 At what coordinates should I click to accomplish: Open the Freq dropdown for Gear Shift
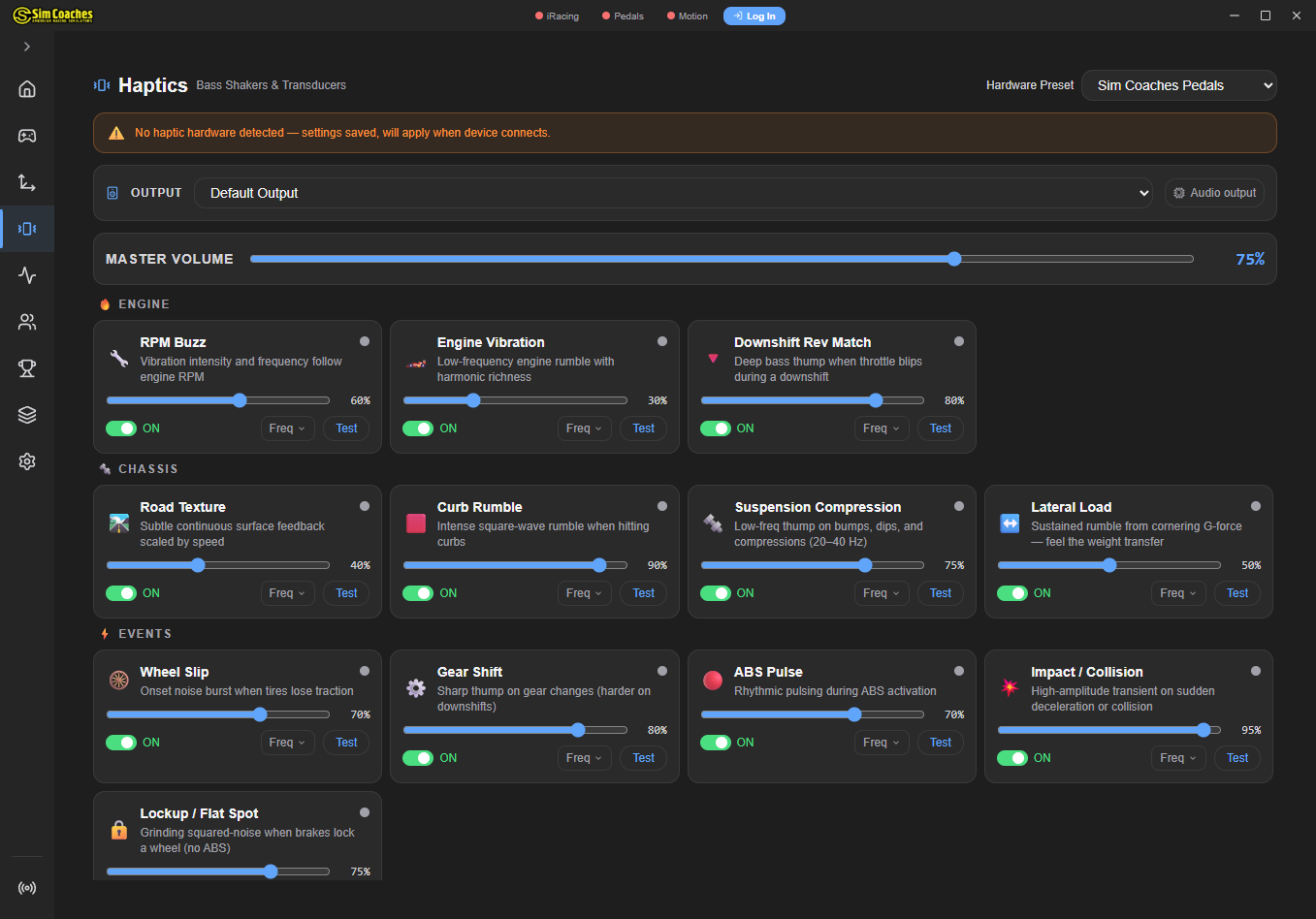click(584, 758)
